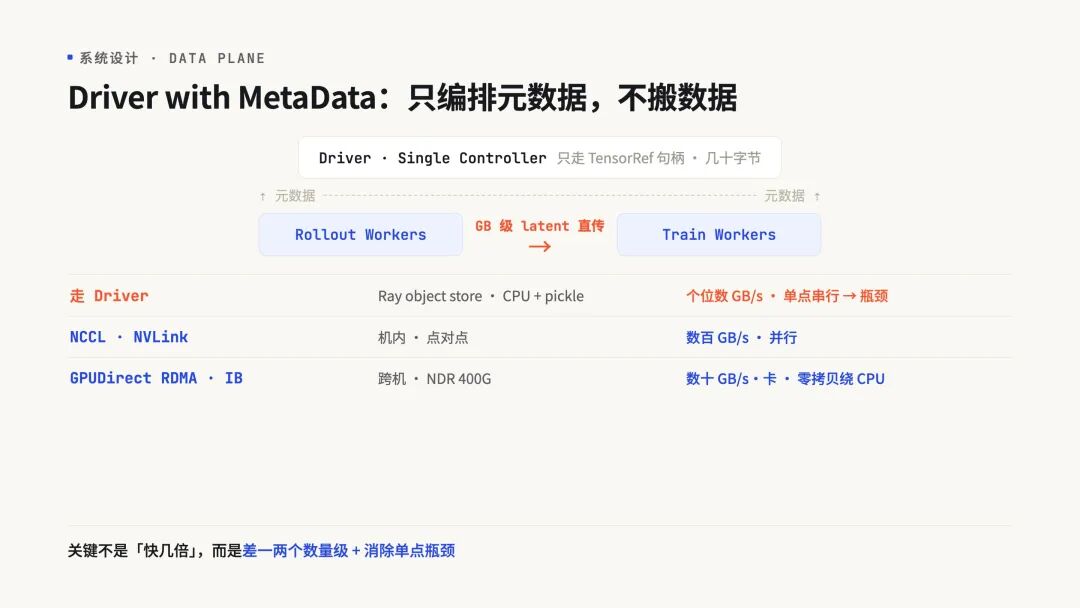Select the Train Workers box
This screenshot has width=1080, height=608.
[718, 234]
